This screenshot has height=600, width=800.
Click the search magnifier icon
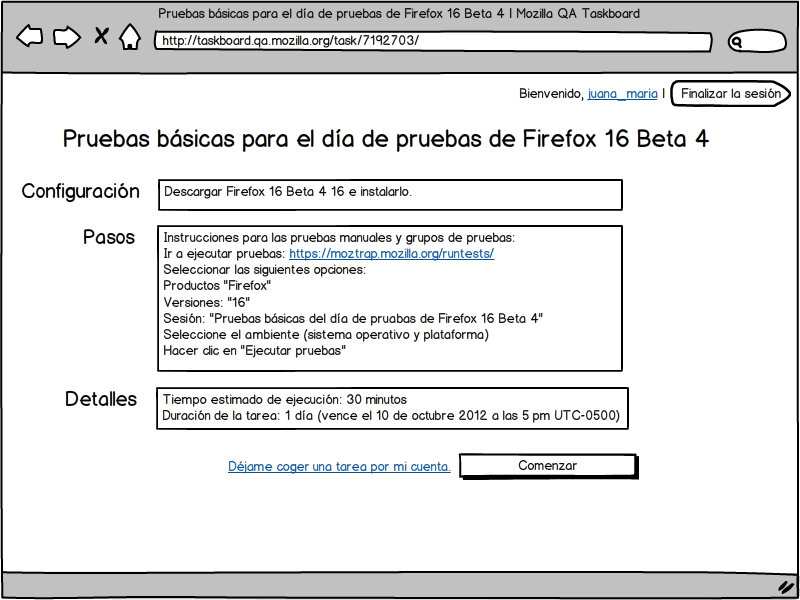736,42
